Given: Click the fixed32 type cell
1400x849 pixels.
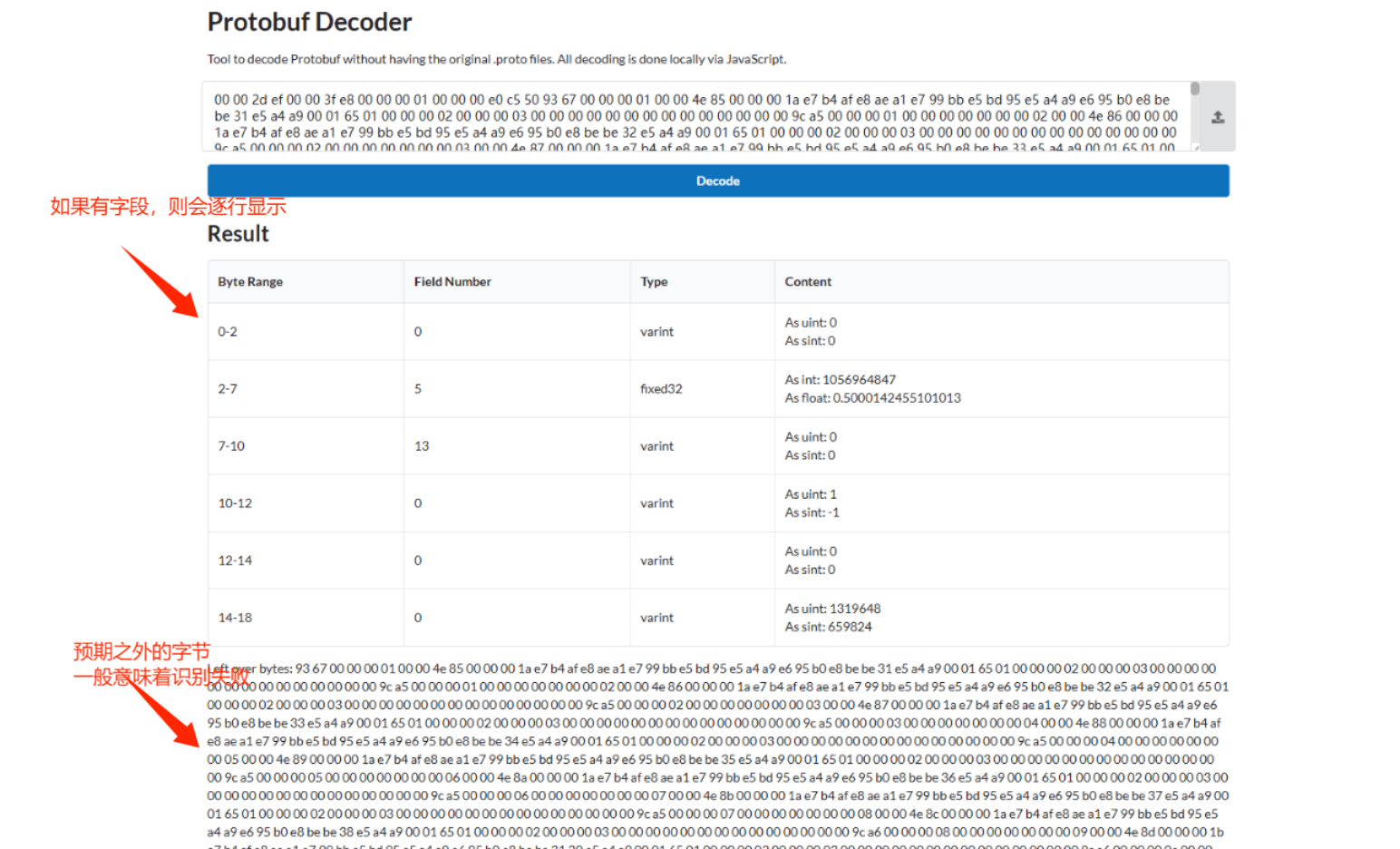Looking at the screenshot, I should click(661, 389).
